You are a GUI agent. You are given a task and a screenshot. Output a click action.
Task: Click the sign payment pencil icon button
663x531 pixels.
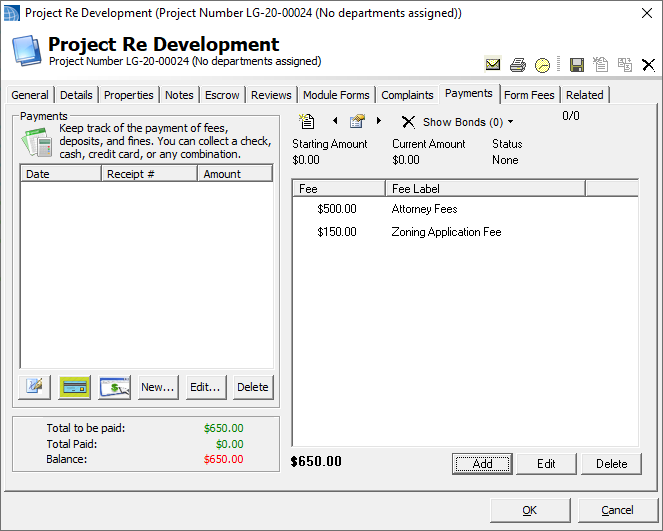click(35, 387)
